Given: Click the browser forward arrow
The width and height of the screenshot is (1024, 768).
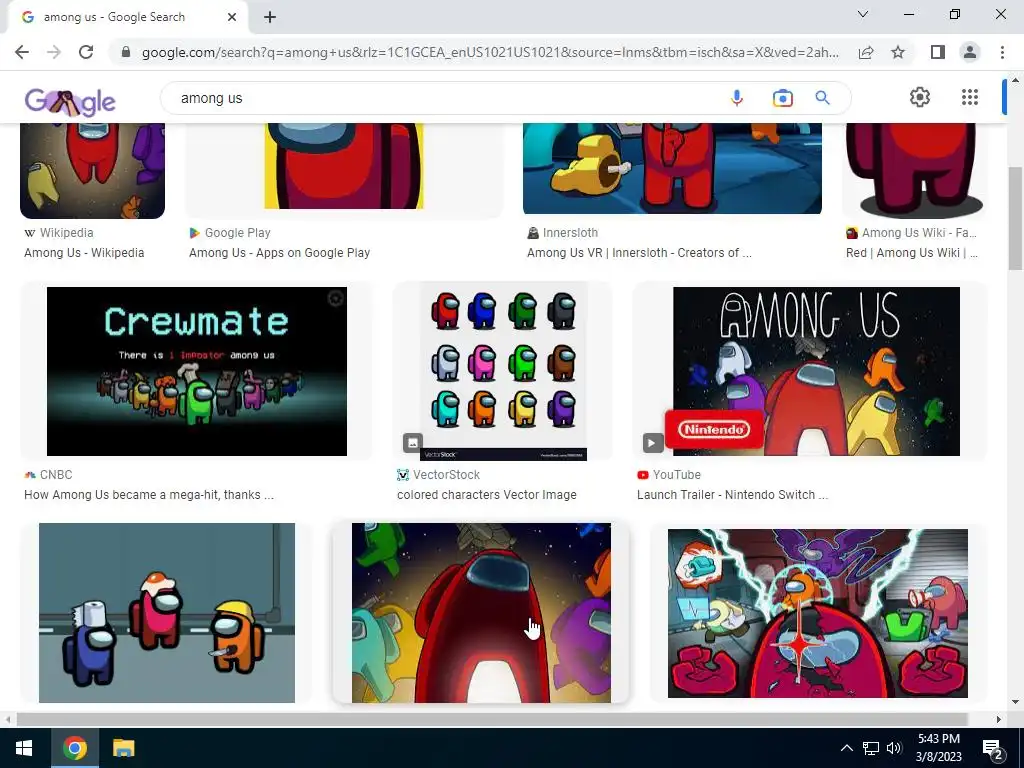Looking at the screenshot, I should pos(54,52).
